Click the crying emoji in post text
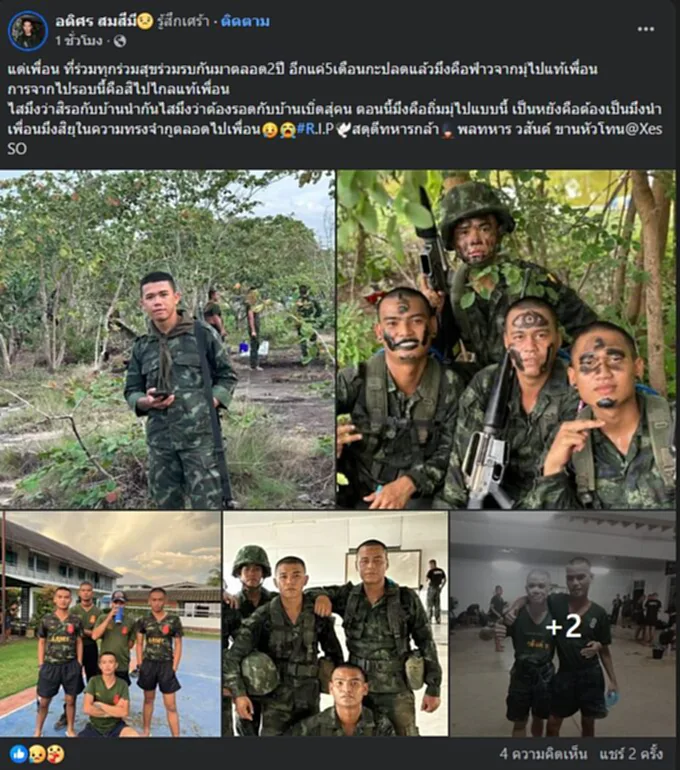This screenshot has width=680, height=770. pyautogui.click(x=287, y=130)
